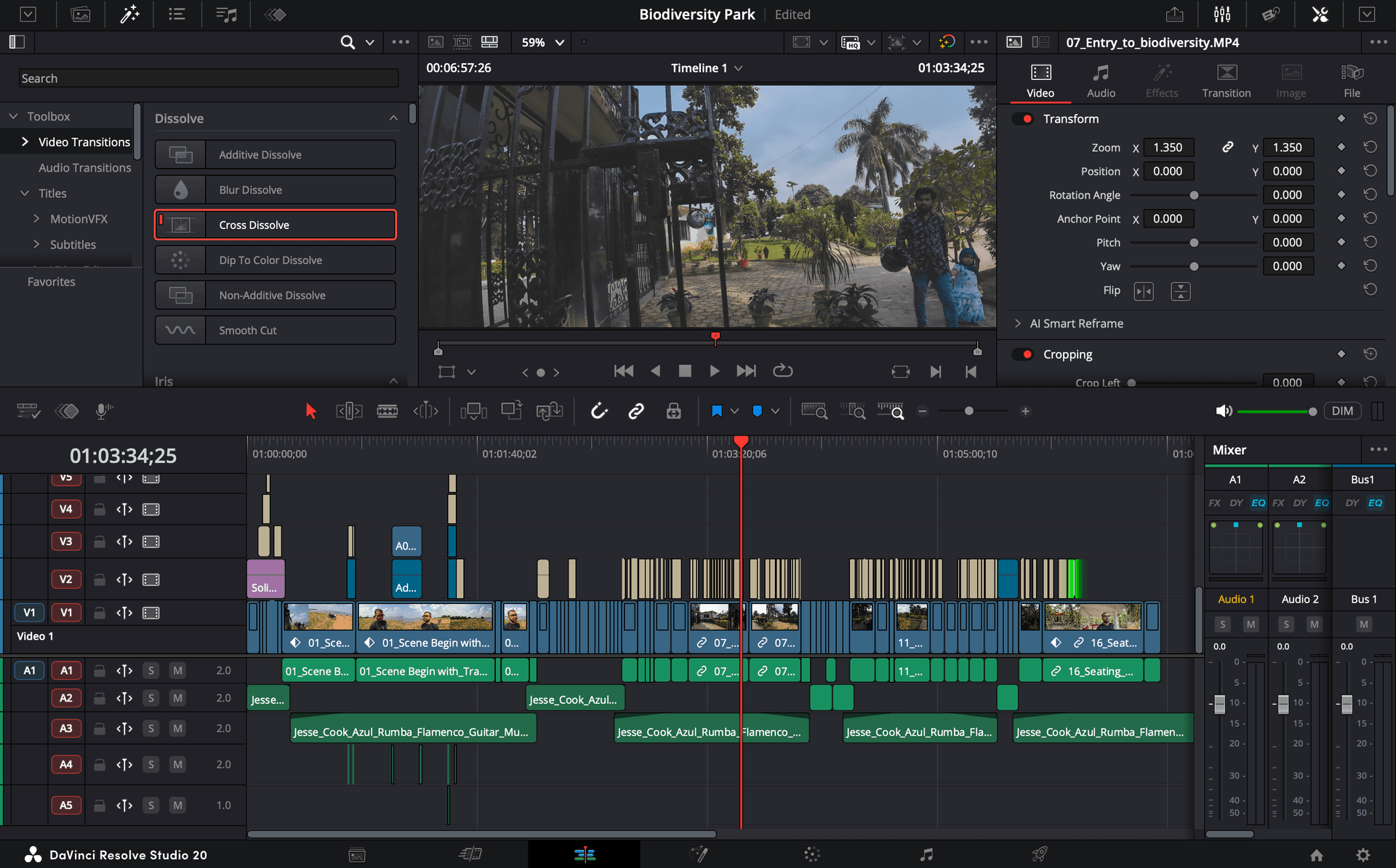Open the Color page
The width and height of the screenshot is (1396, 868).
pos(811,854)
